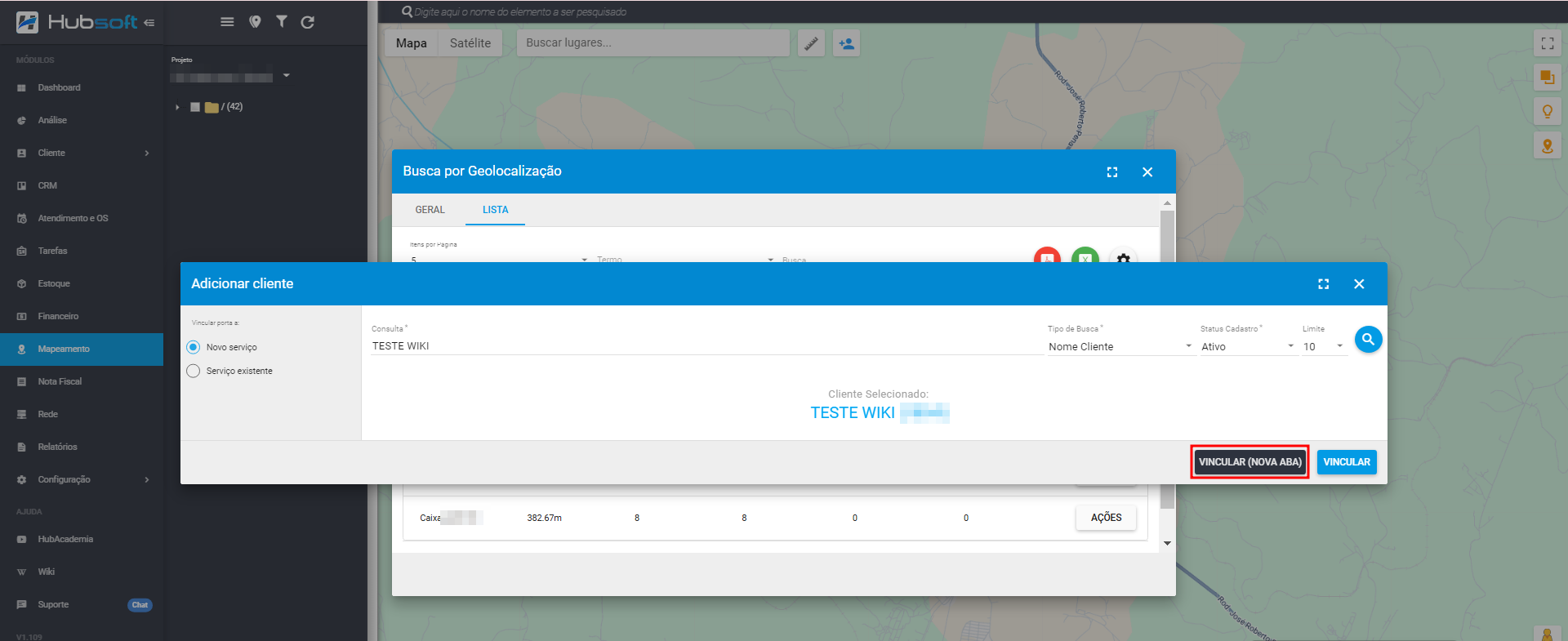Expand the Configuração submenu chevron
Screen dimensions: 1568x641
147,479
